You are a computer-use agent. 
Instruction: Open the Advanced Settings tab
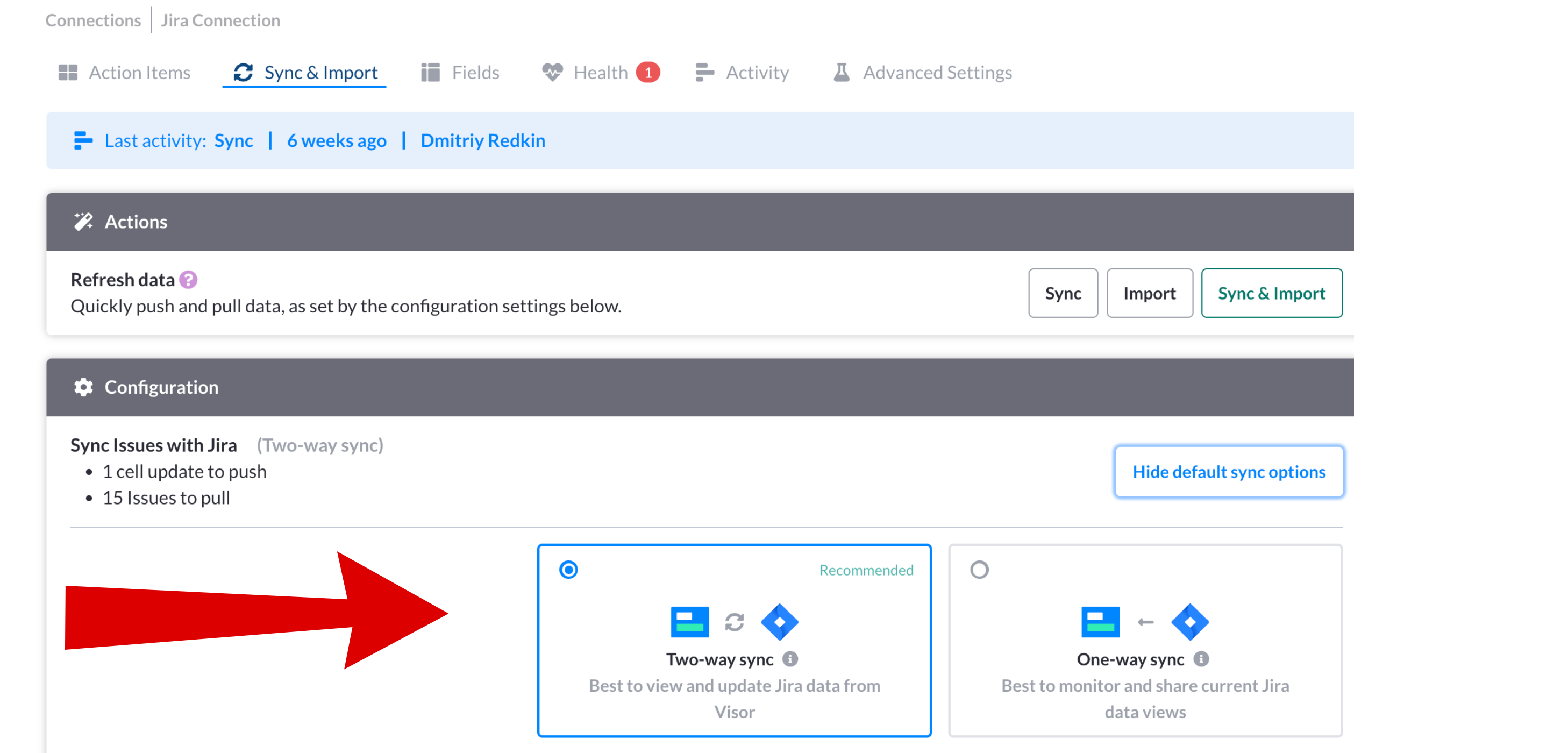[x=922, y=73]
